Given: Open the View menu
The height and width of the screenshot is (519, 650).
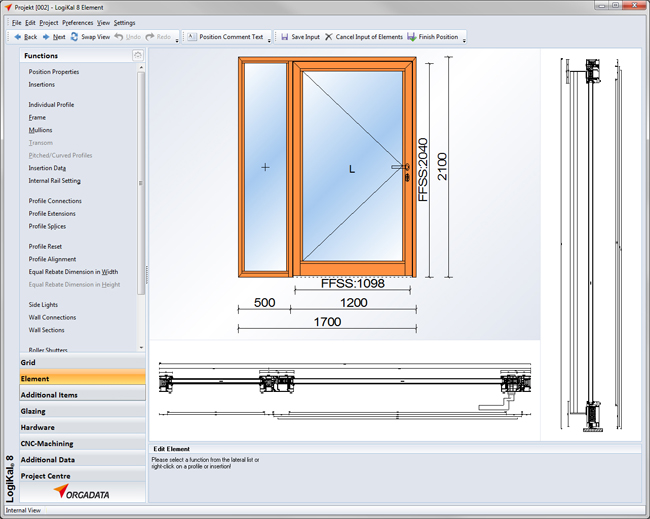Looking at the screenshot, I should [103, 23].
